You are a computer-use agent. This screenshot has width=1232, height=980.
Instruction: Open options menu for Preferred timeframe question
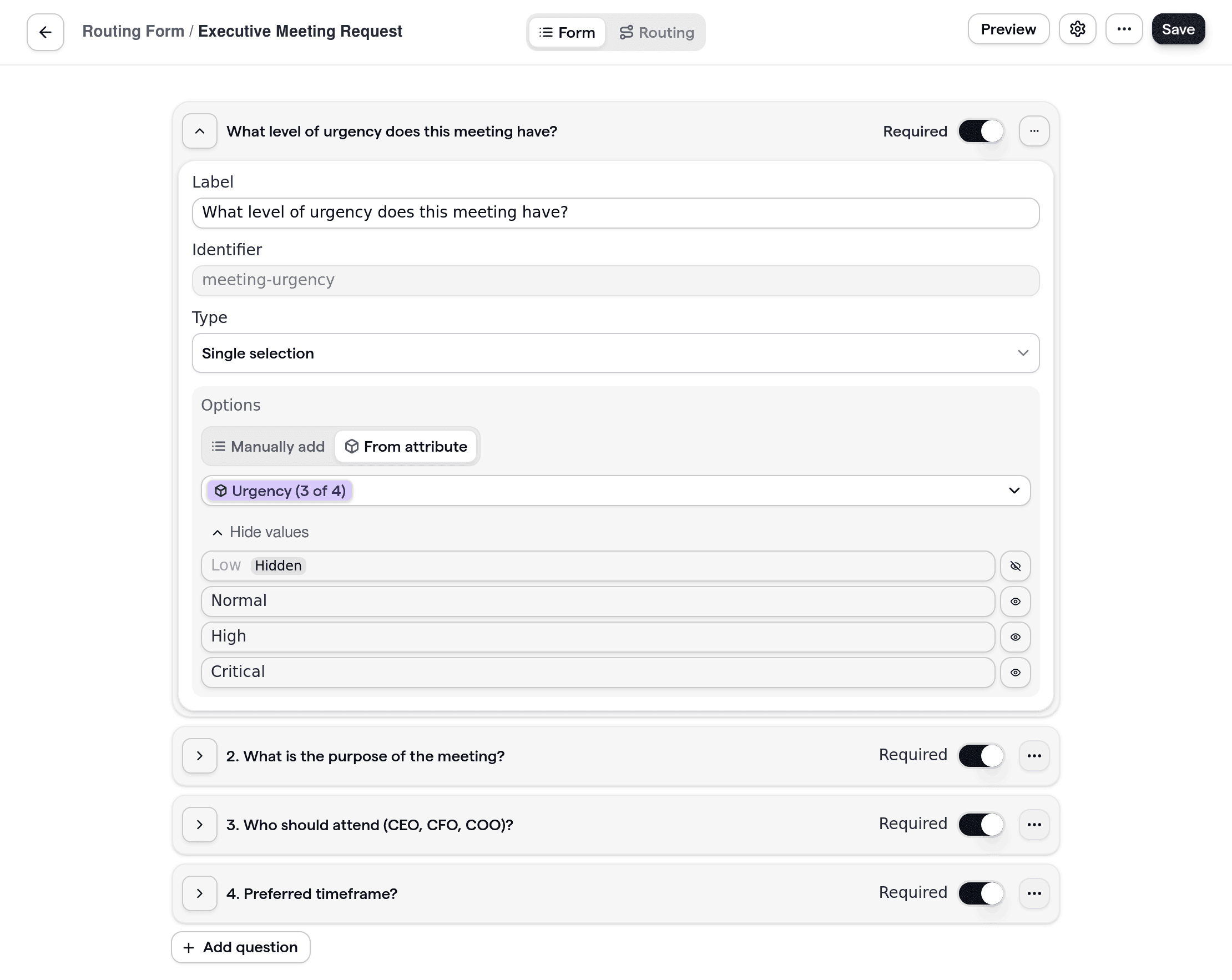[1034, 893]
